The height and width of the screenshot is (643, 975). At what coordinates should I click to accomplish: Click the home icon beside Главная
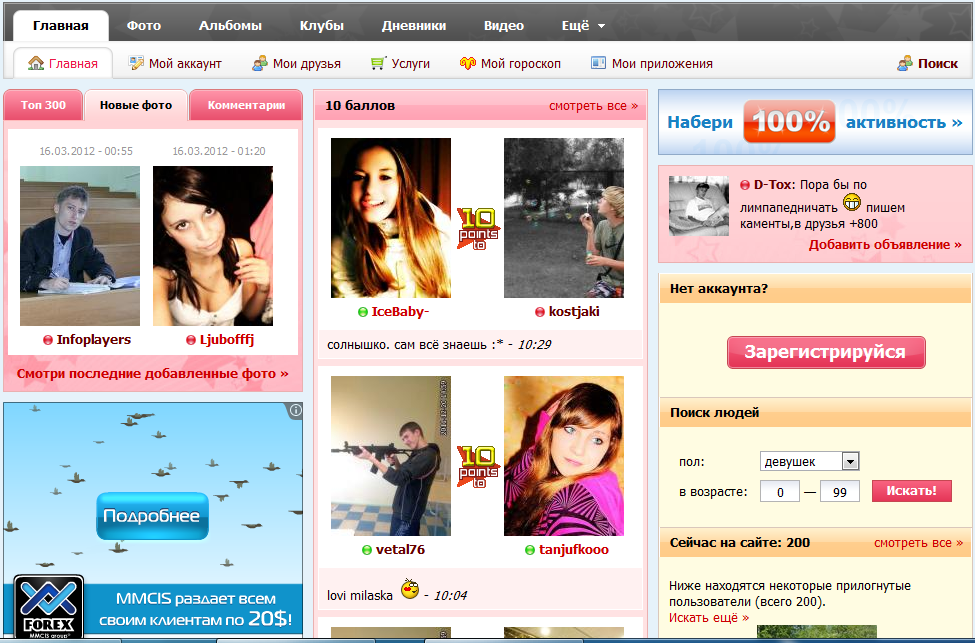[x=36, y=63]
